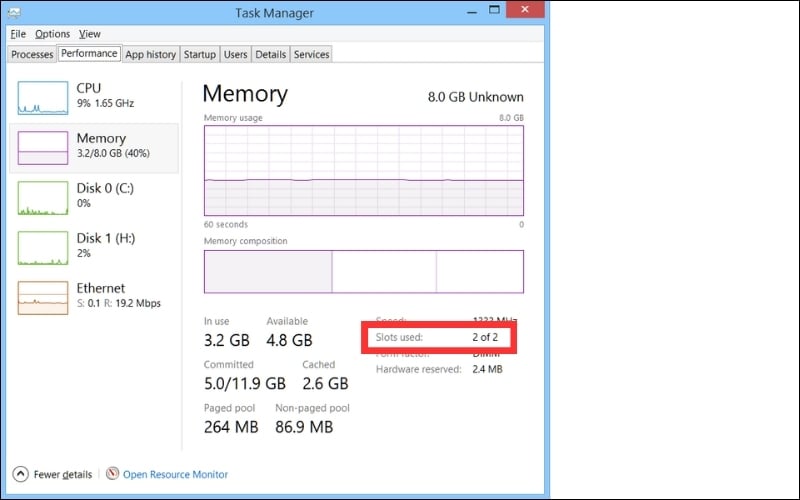
Task: Click the 60 seconds axis label
Action: tap(226, 224)
